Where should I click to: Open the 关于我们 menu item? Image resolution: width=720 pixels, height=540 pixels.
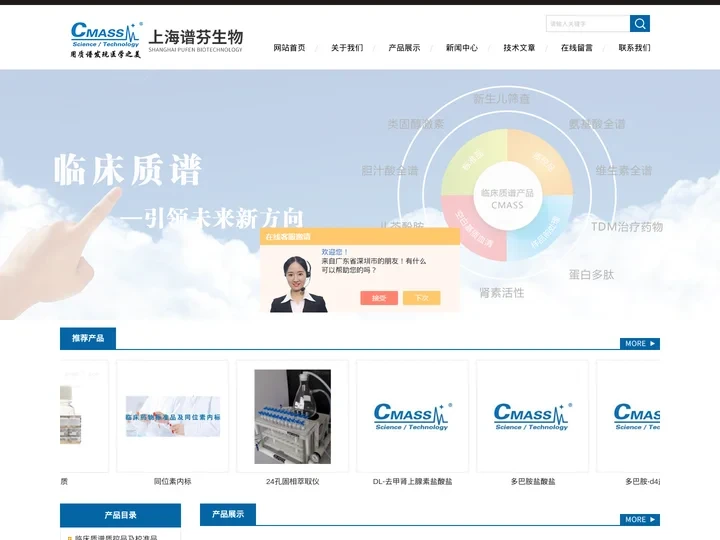click(x=347, y=48)
